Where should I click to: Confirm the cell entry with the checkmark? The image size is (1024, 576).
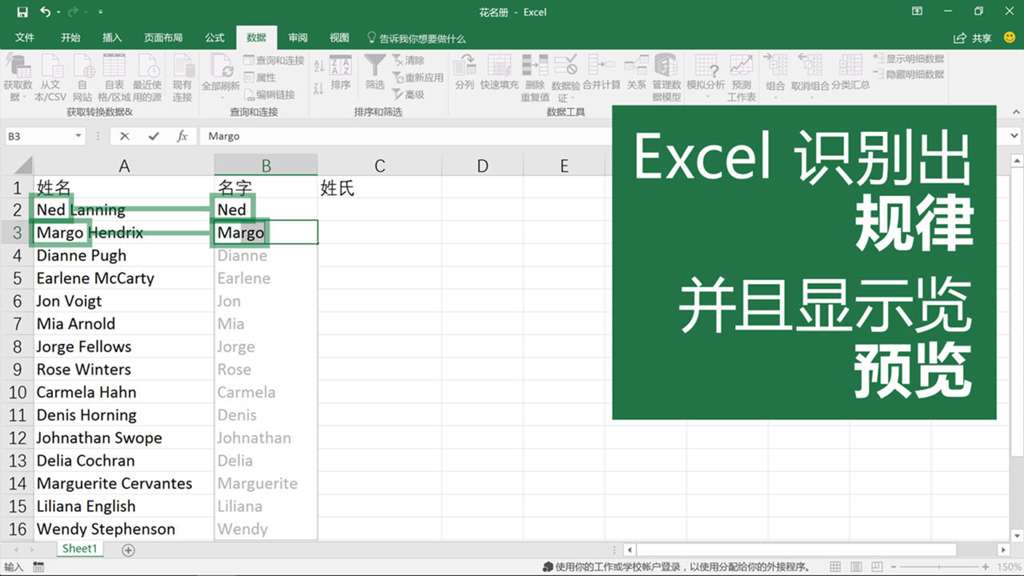pyautogui.click(x=153, y=136)
